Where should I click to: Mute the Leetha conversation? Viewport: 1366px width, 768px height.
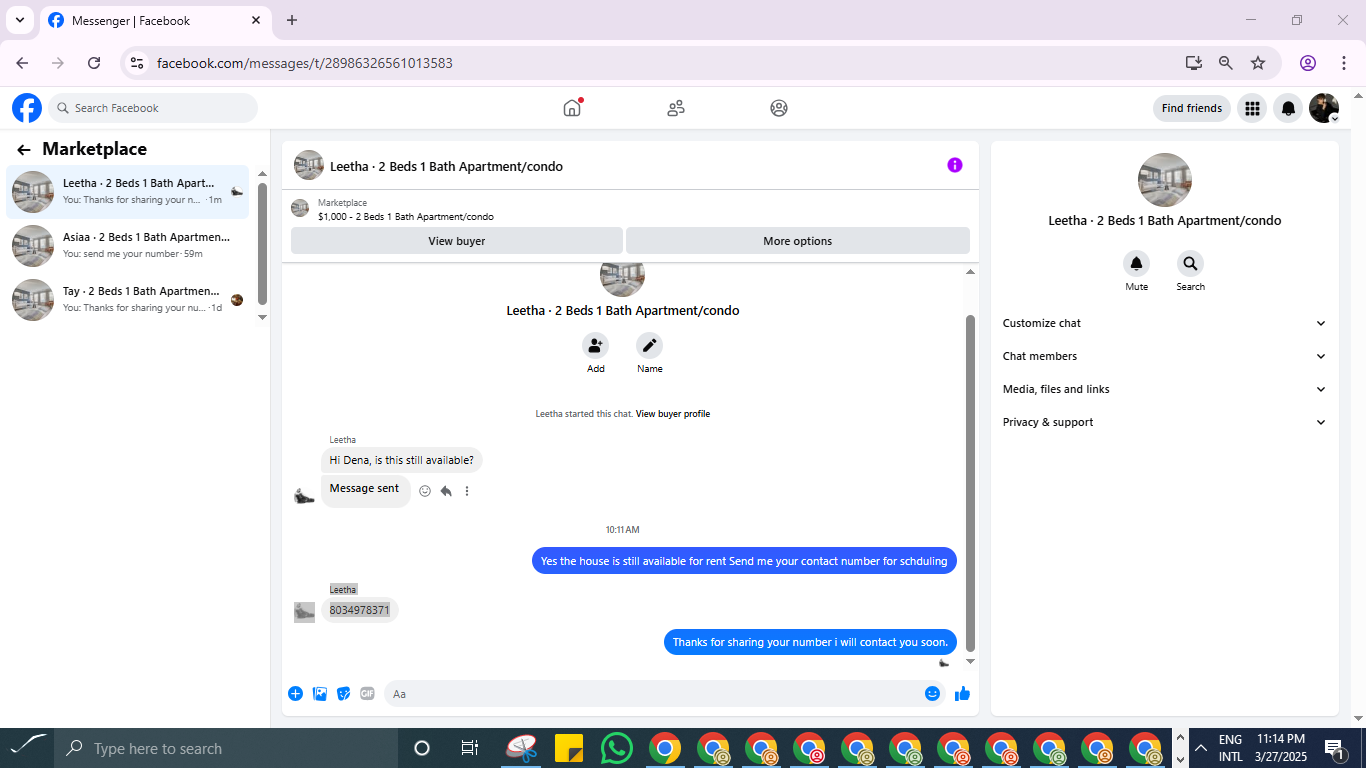coord(1136,264)
